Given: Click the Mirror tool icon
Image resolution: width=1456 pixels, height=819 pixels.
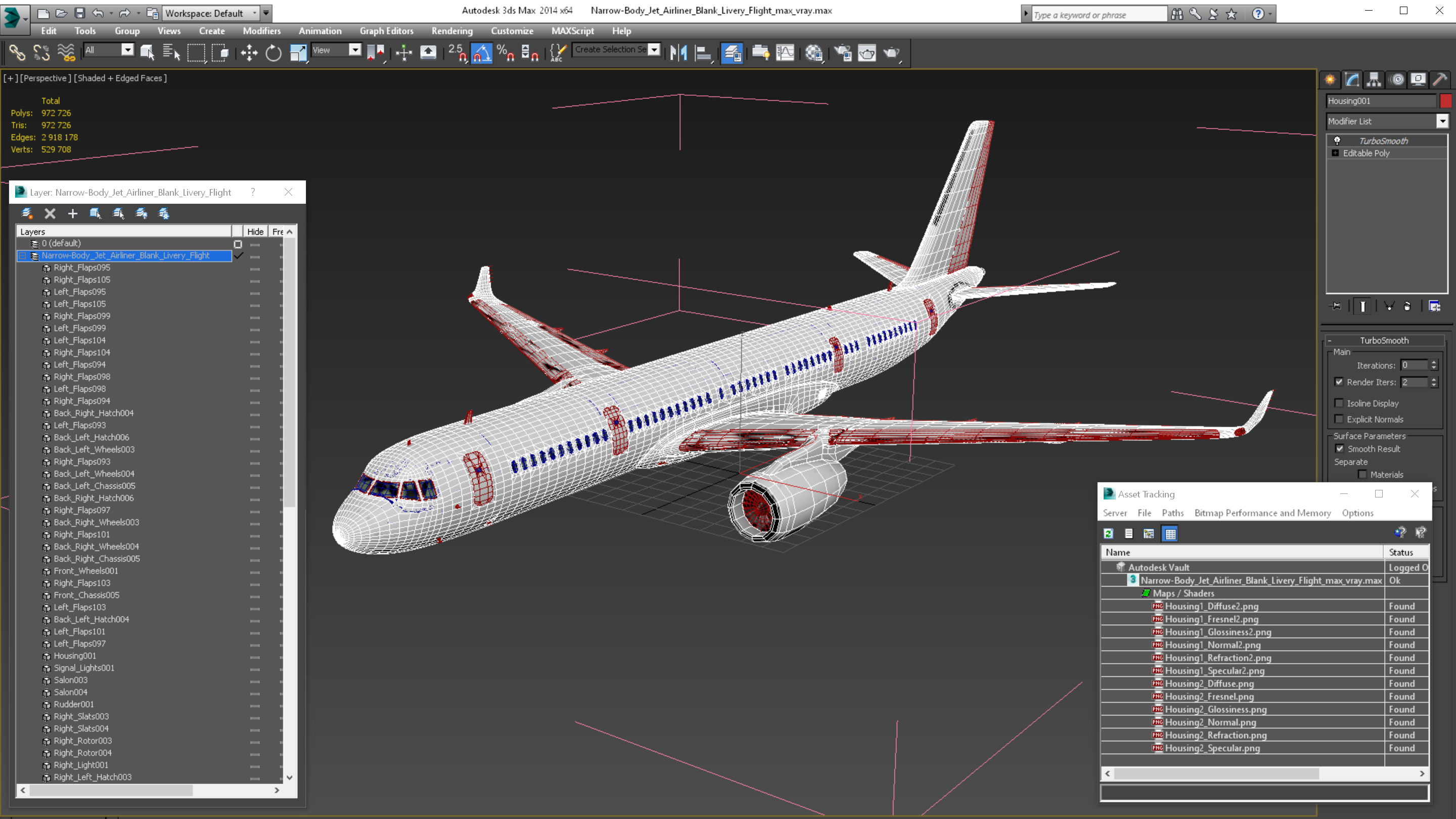Looking at the screenshot, I should pyautogui.click(x=678, y=53).
